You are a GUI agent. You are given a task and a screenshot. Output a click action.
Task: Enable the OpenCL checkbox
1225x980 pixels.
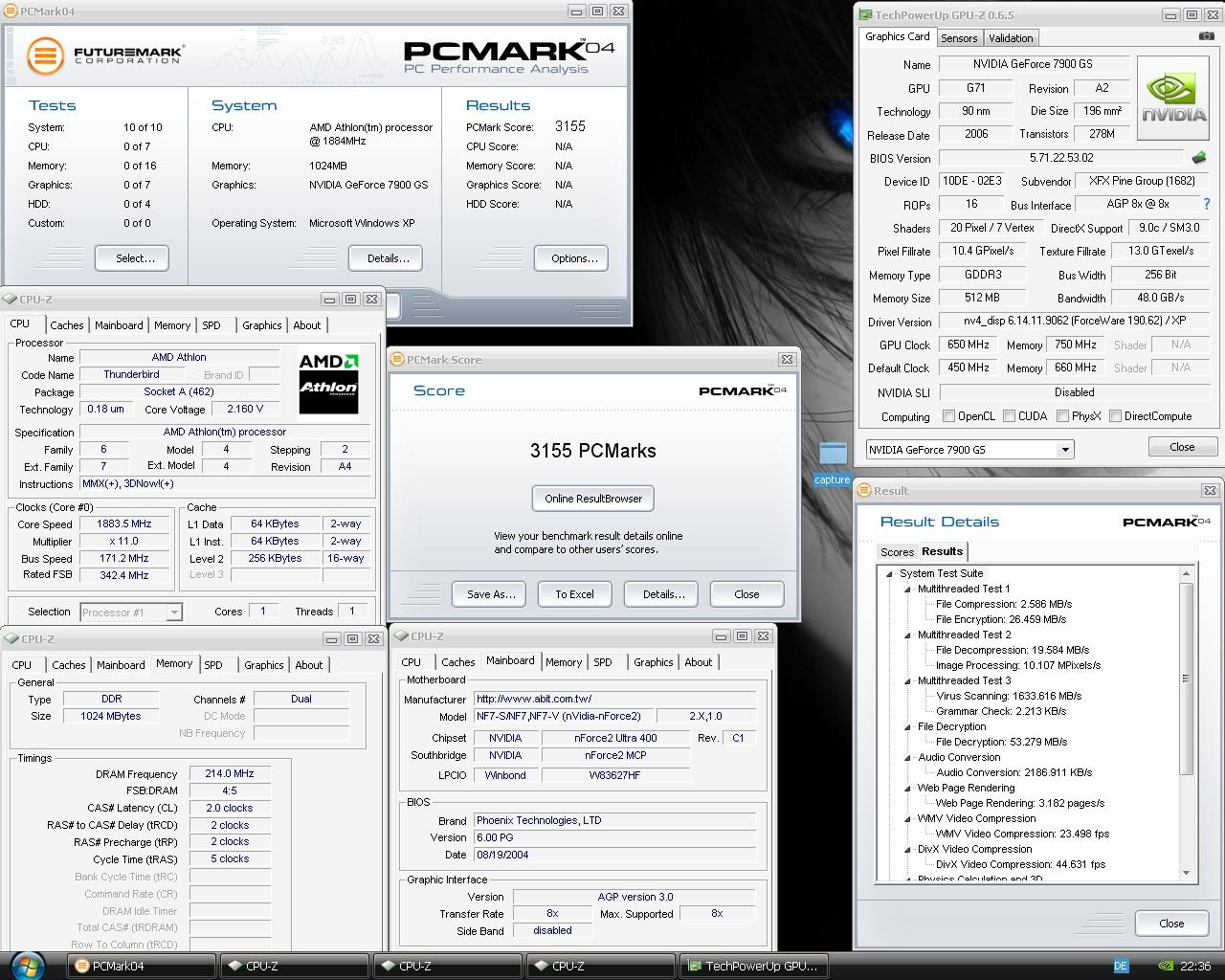tap(948, 416)
